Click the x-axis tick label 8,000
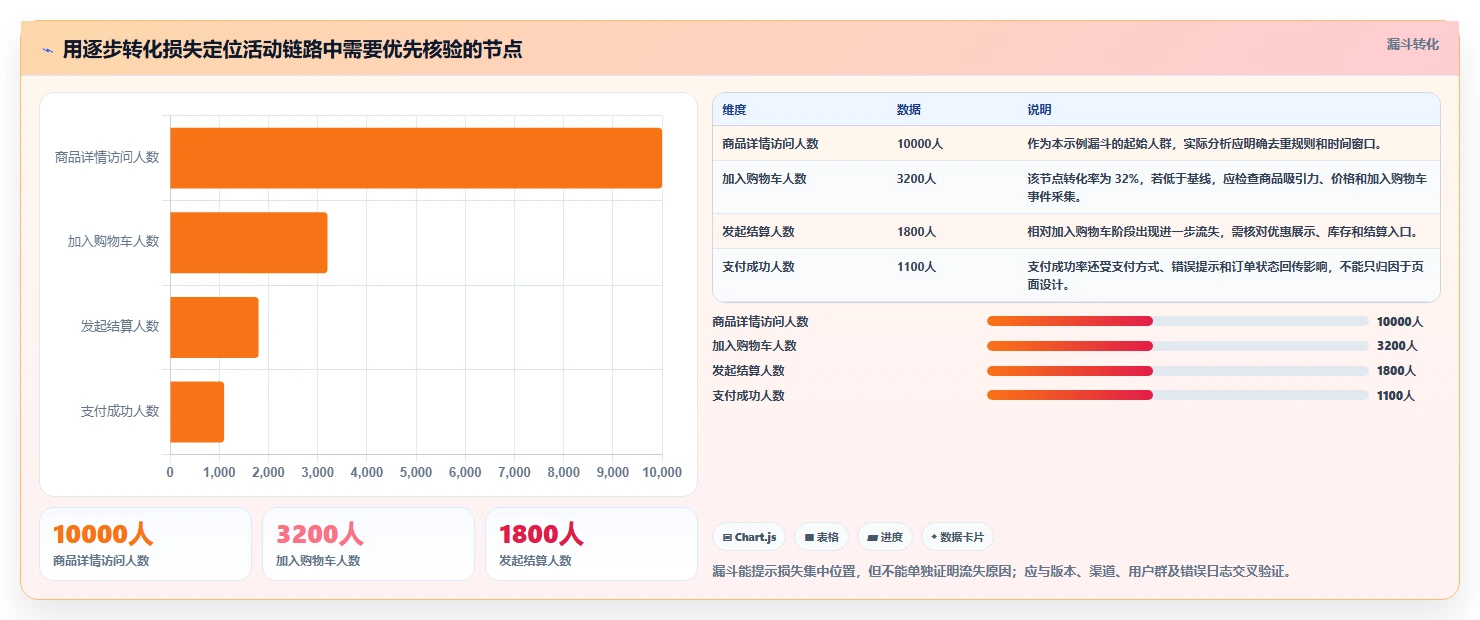 coord(564,472)
